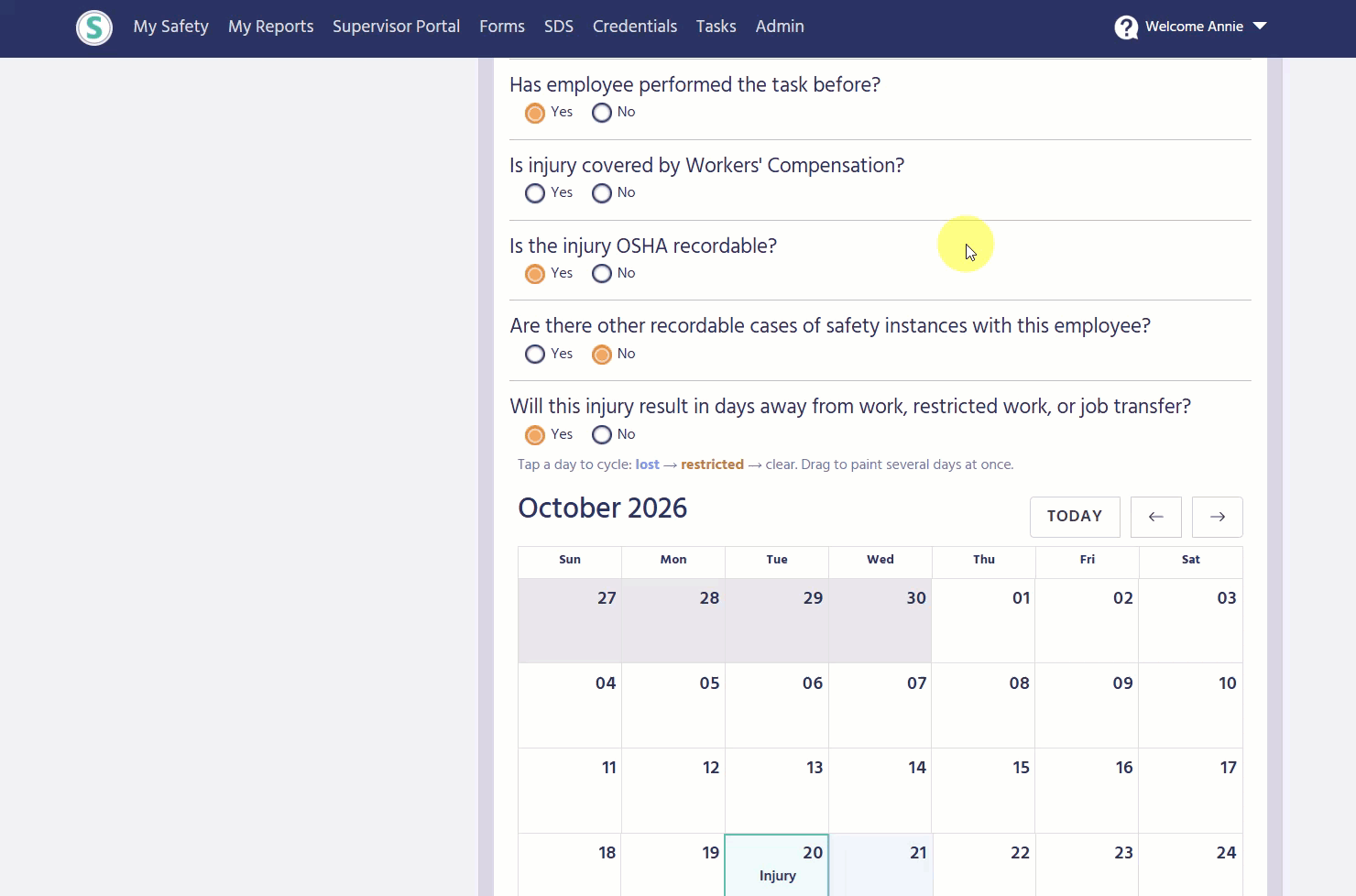Image resolution: width=1356 pixels, height=896 pixels.
Task: Open the Forms menu
Action: click(x=502, y=27)
